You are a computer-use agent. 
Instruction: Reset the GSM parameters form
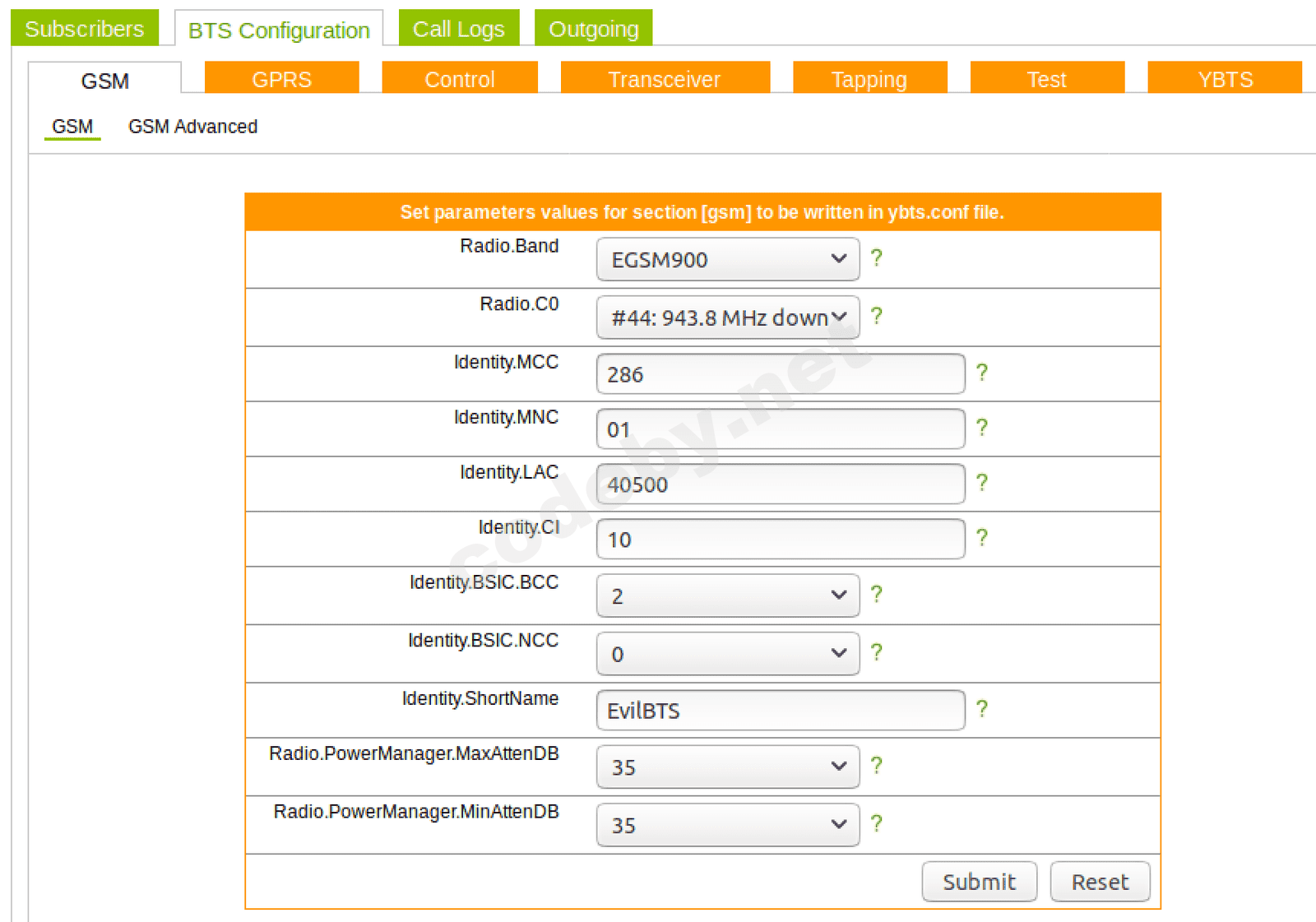point(1100,882)
